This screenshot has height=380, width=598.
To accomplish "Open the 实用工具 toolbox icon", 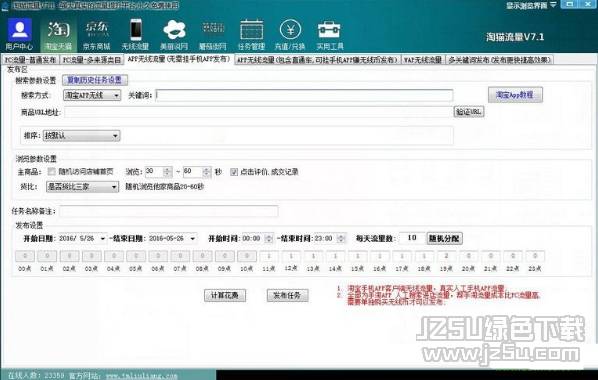I will [x=330, y=34].
